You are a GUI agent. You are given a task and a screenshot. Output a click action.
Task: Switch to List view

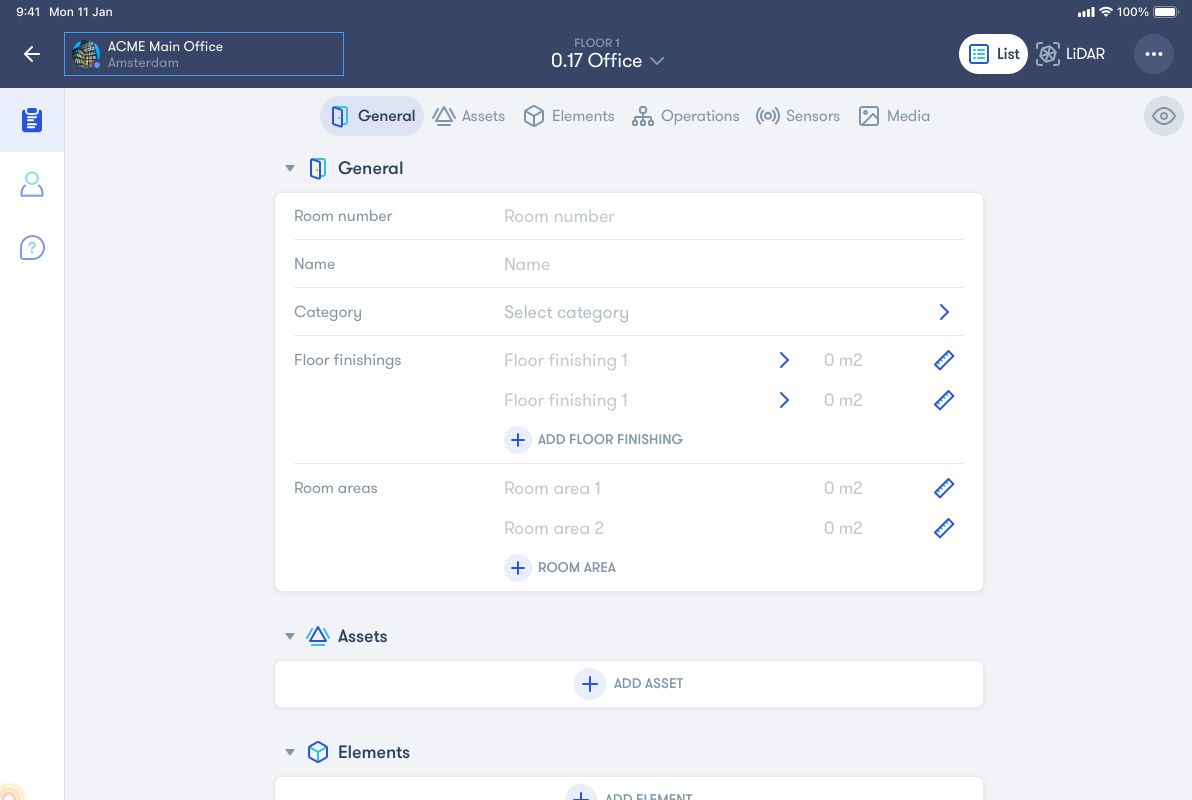993,54
